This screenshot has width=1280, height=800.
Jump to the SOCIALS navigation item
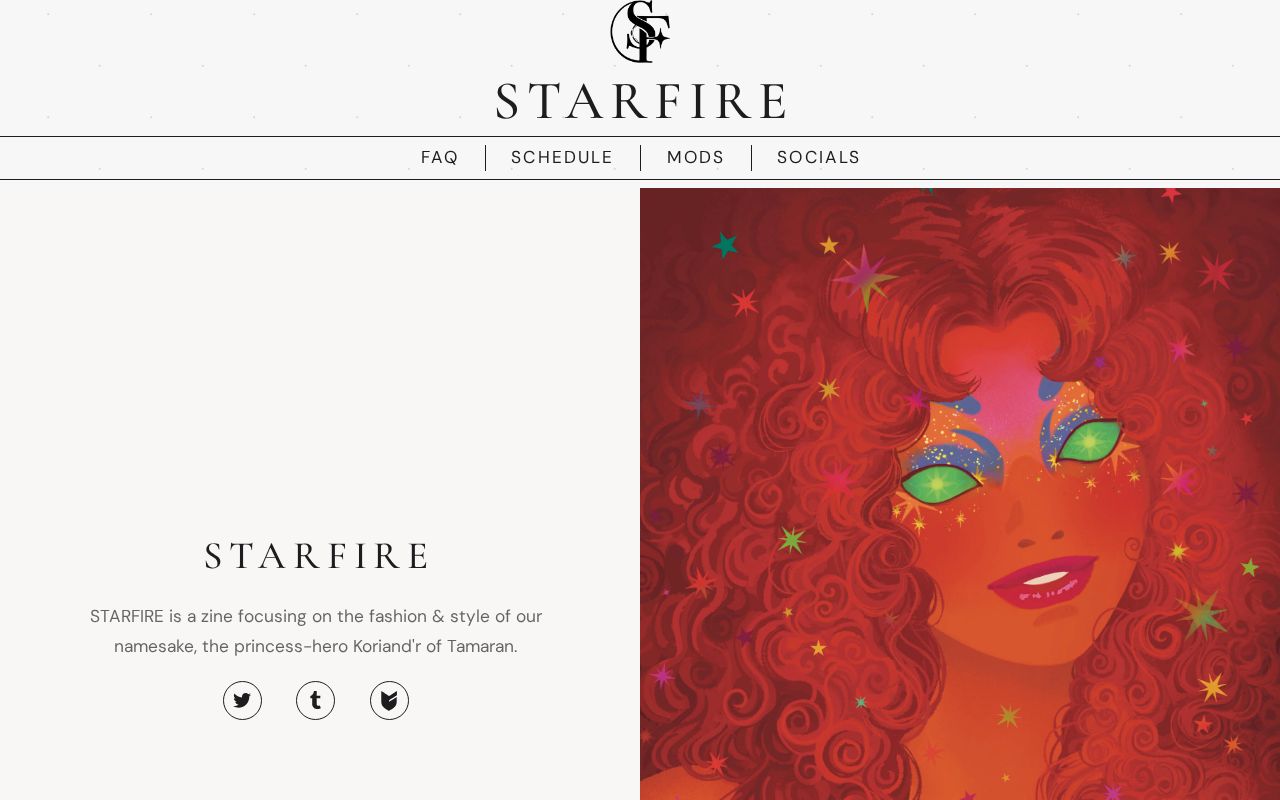pyautogui.click(x=818, y=157)
